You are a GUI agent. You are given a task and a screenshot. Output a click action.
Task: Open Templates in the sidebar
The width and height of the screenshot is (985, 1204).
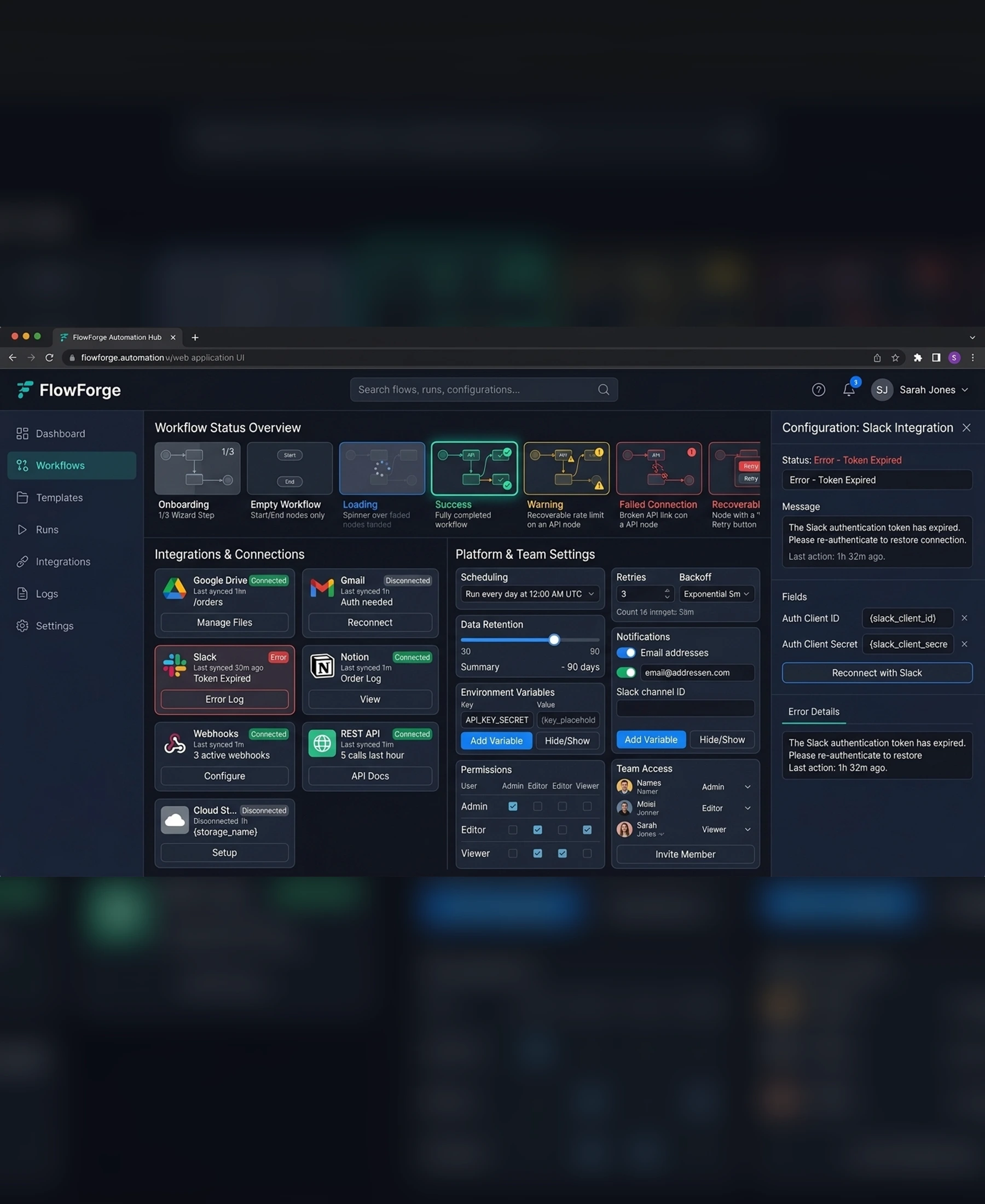pos(72,497)
